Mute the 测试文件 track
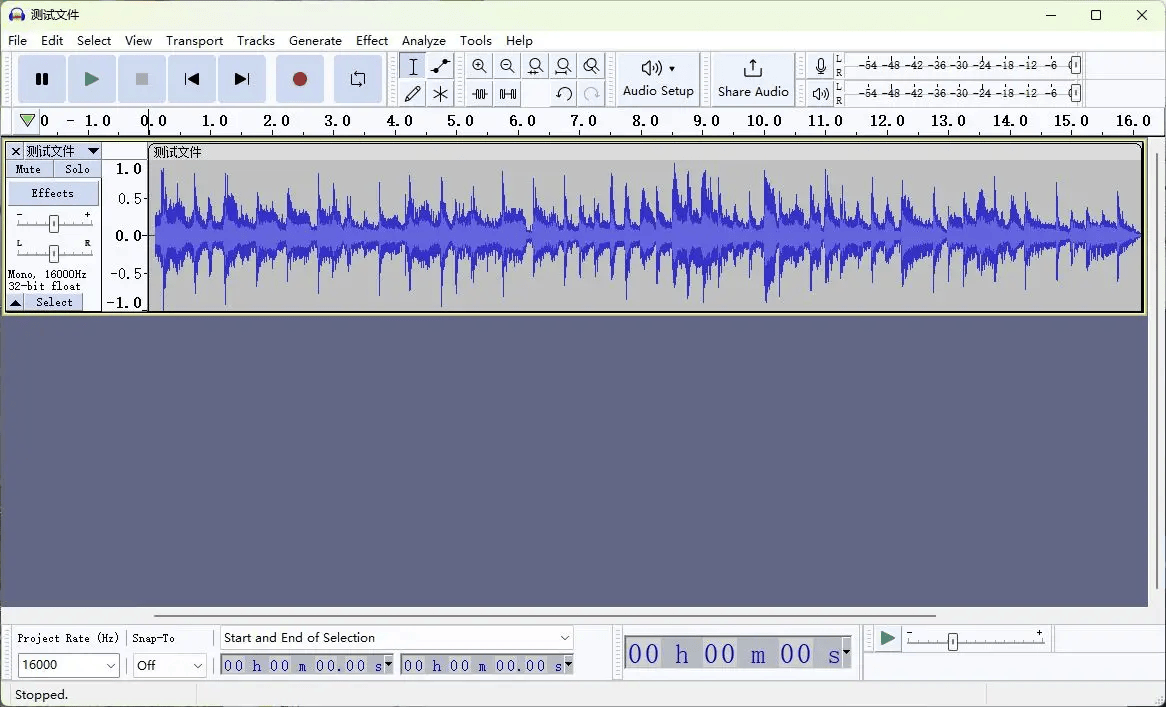1166x707 pixels. click(x=29, y=169)
